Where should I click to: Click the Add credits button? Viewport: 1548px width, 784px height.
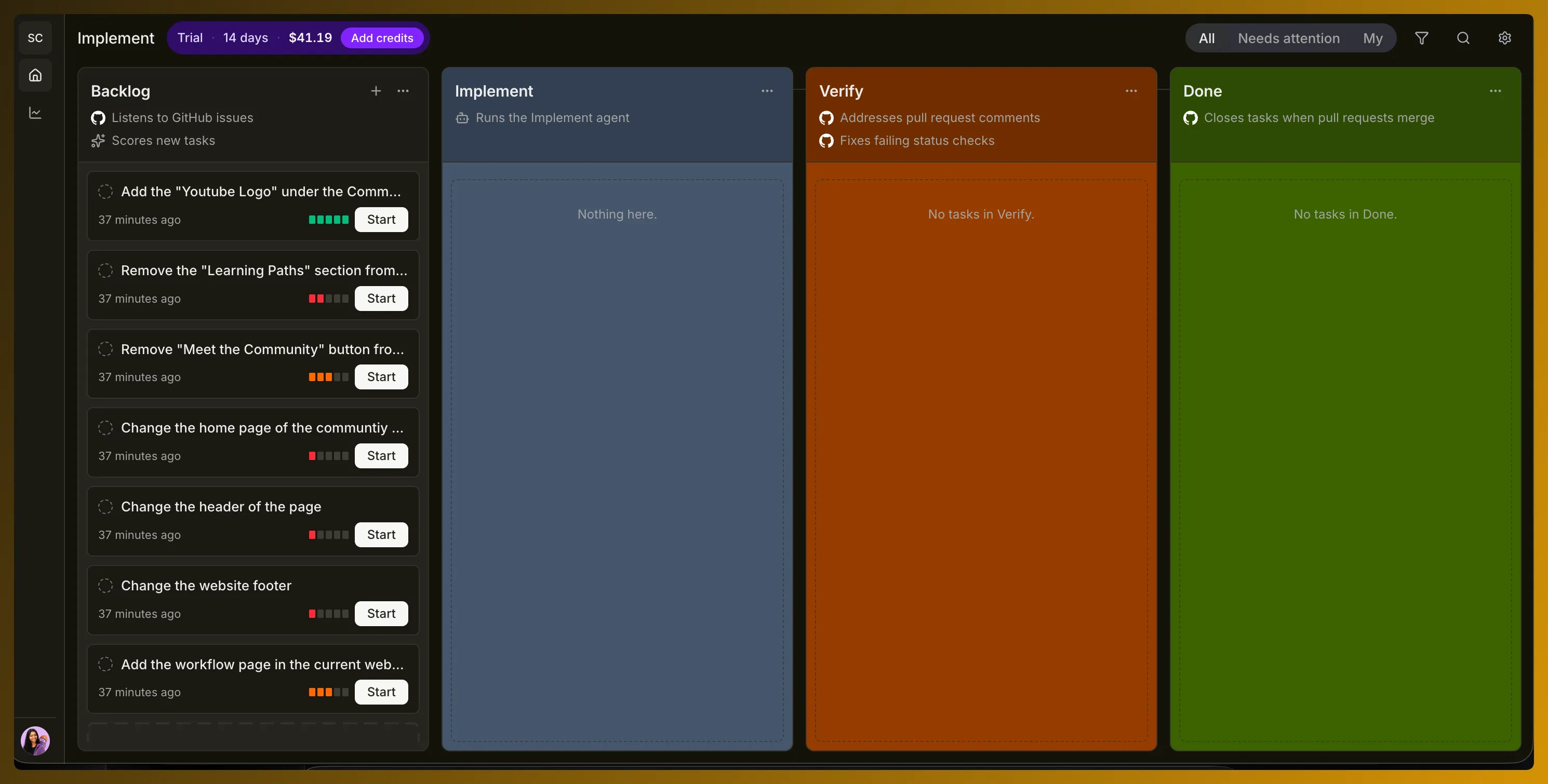(x=382, y=38)
